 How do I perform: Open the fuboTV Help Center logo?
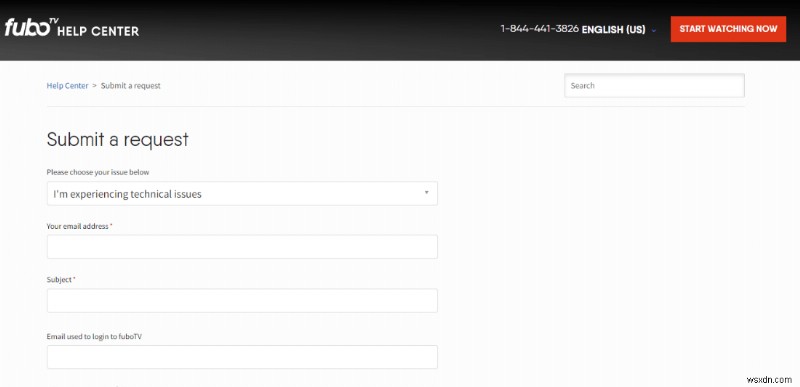coord(71,28)
